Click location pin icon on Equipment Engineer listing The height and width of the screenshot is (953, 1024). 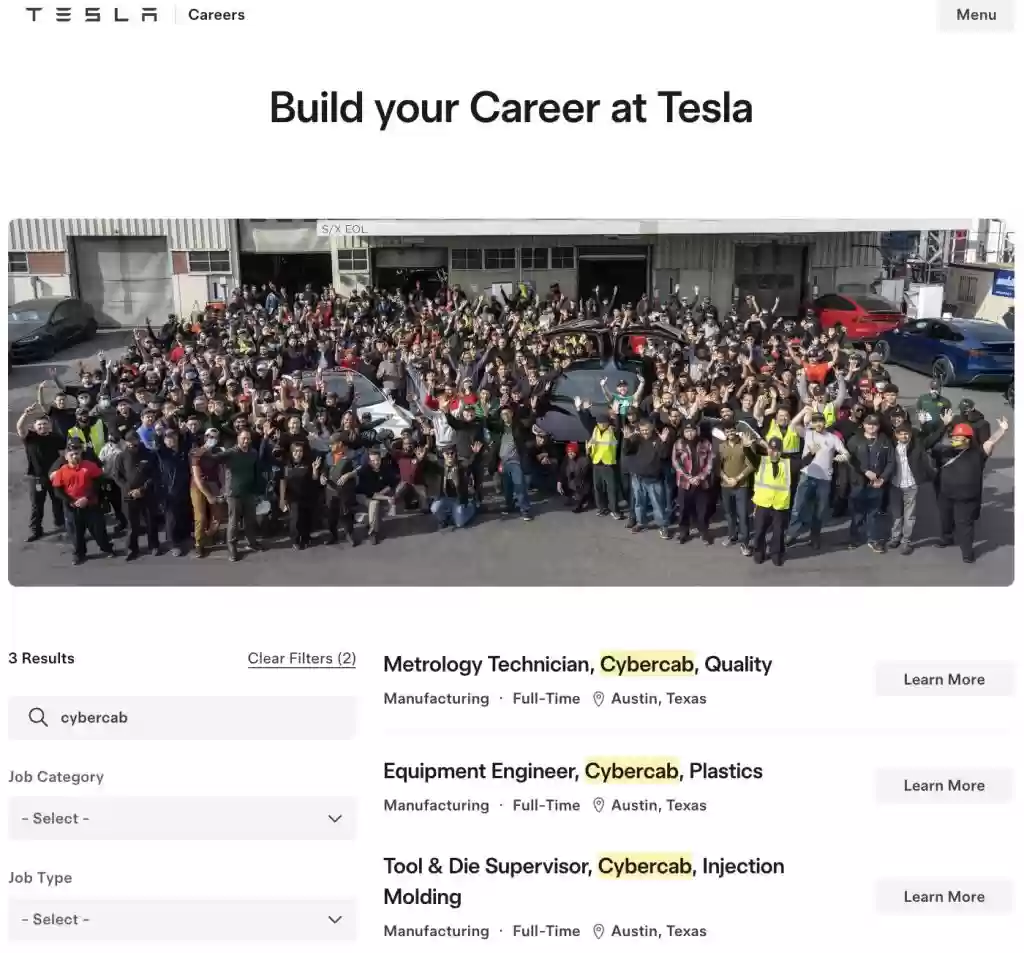coord(599,806)
